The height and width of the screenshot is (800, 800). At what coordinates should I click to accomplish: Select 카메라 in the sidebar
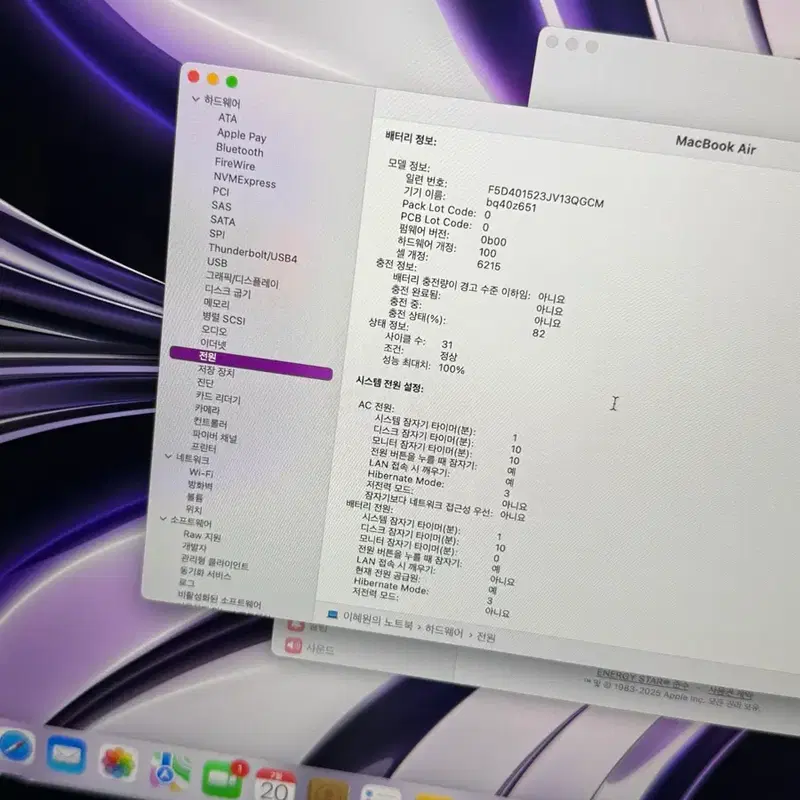(207, 409)
